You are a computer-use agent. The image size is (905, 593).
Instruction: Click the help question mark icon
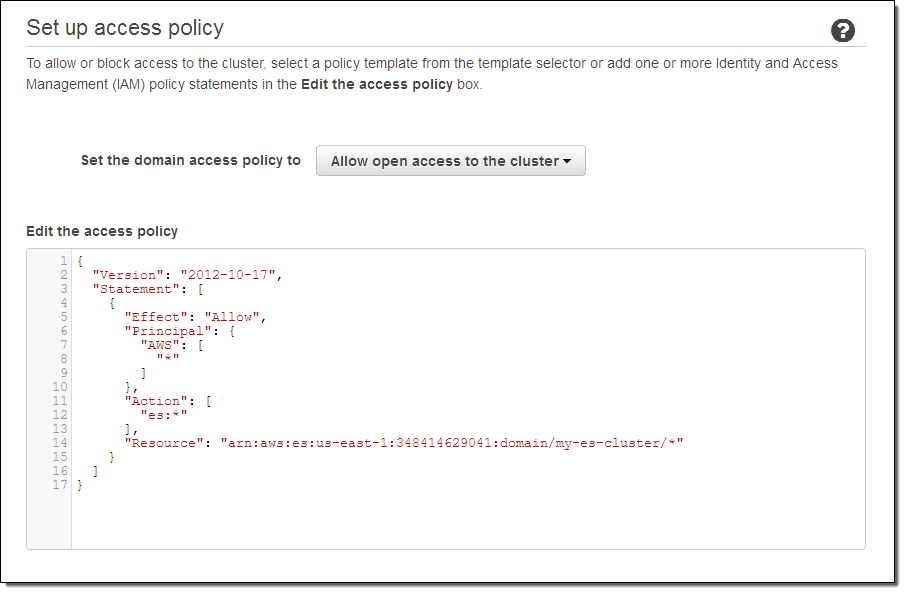click(842, 31)
